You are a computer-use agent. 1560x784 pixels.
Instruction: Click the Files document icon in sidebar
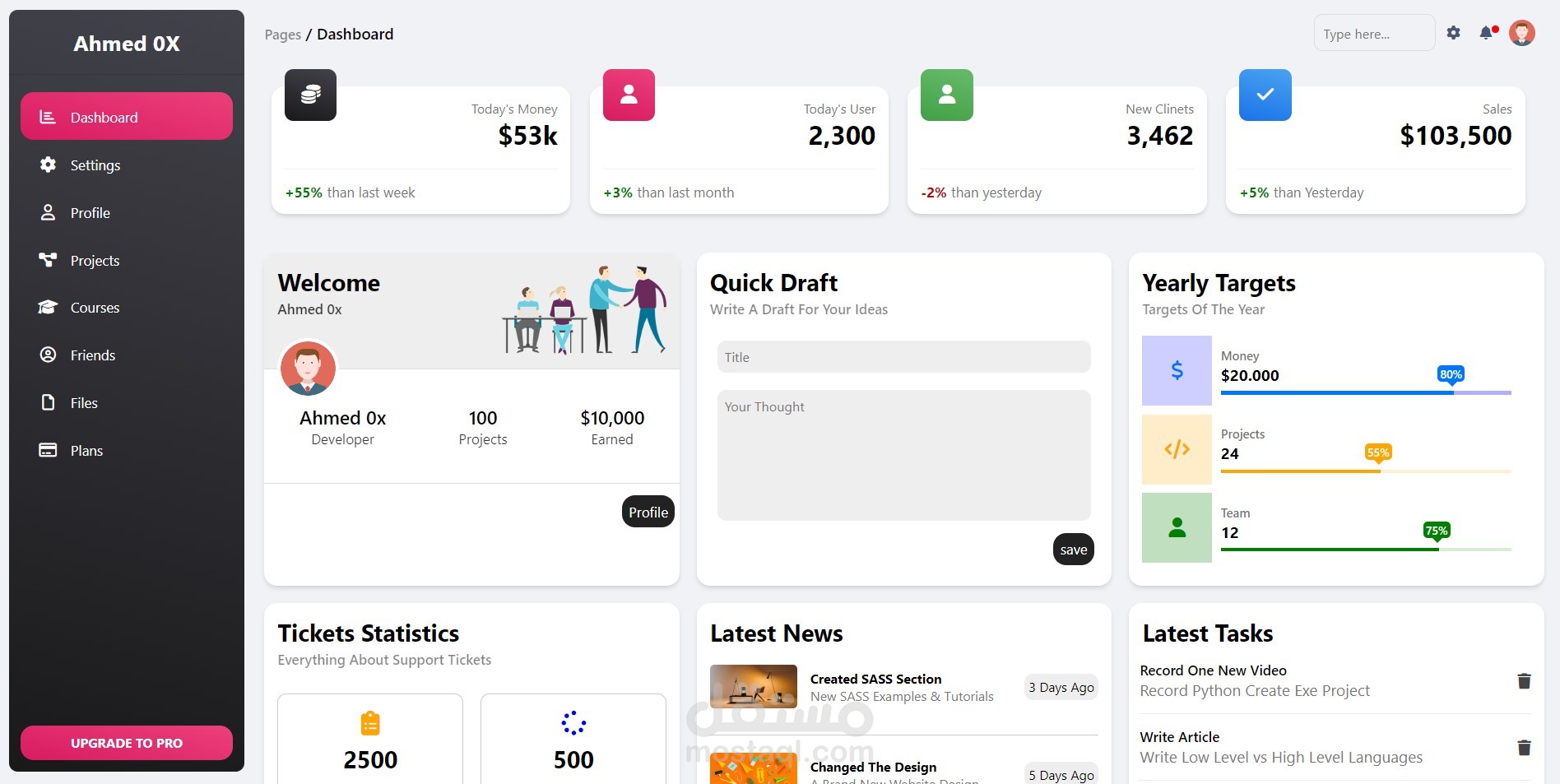48,402
